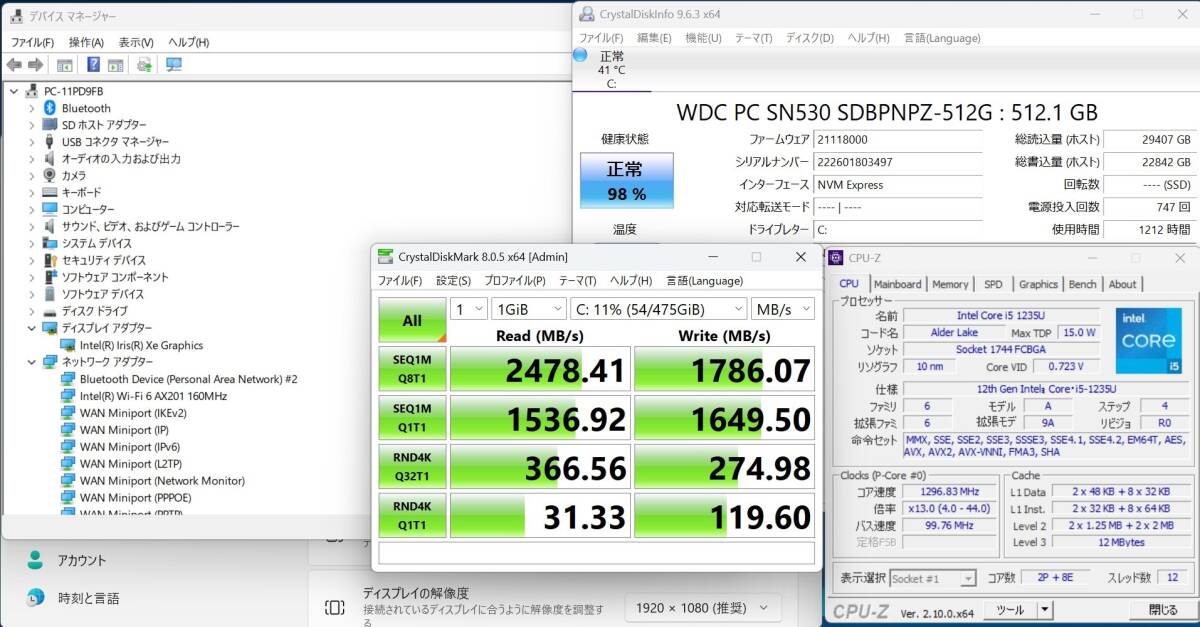1200x627 pixels.
Task: Click the CPU-Z 閉じる button
Action: (1163, 609)
